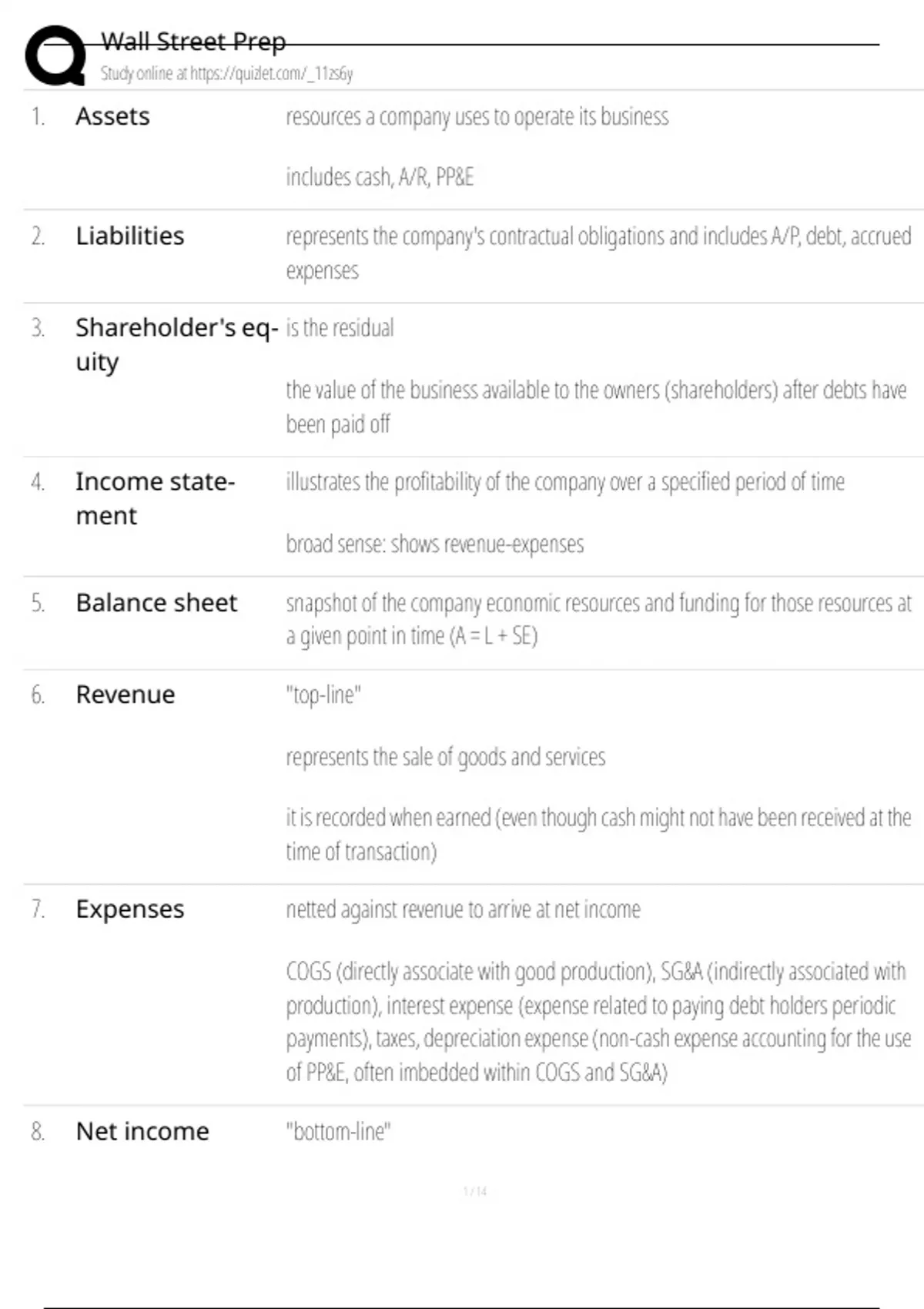Click "netted against revenue" definition line

463,909
